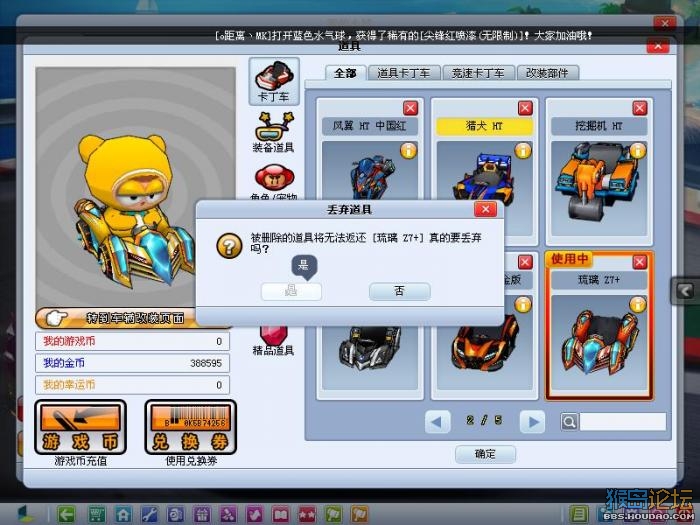Open the green list icon at bottom right
700x525 pixels.
click(579, 514)
